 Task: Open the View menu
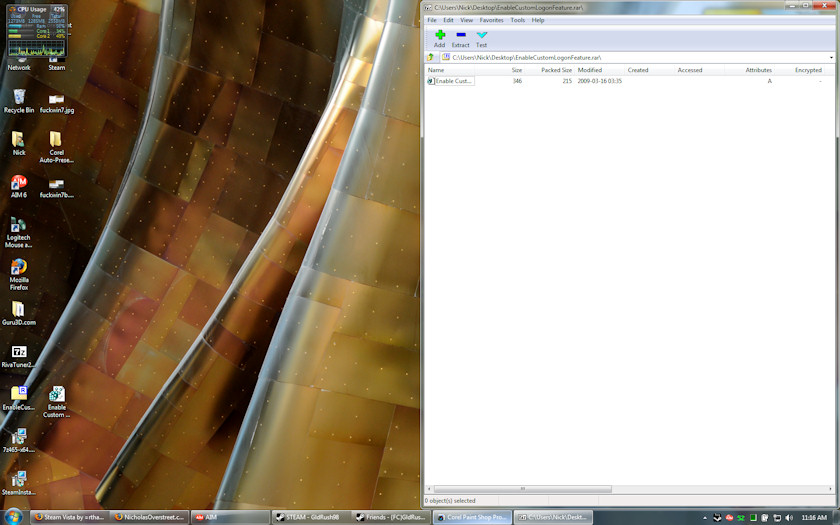coord(467,20)
